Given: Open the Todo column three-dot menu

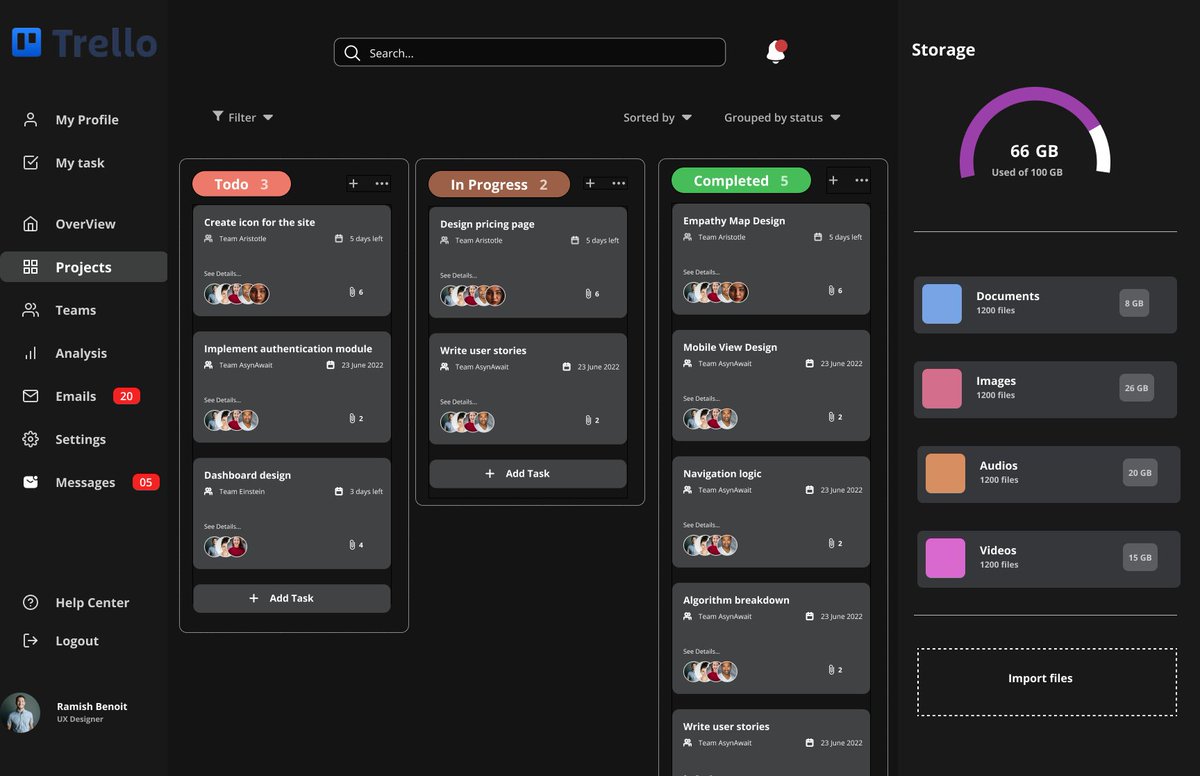Looking at the screenshot, I should point(382,183).
